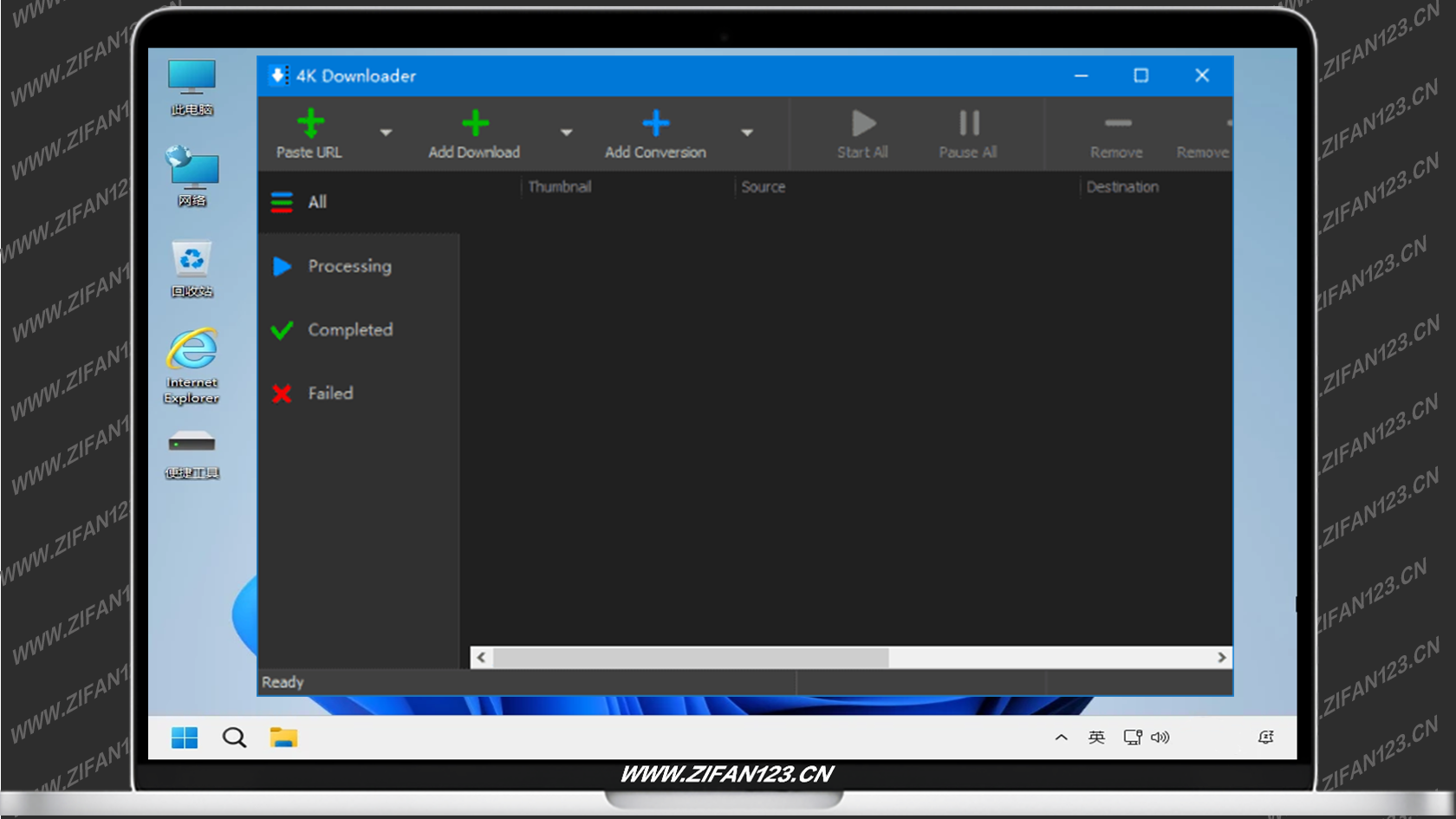The height and width of the screenshot is (819, 1456).
Task: Show the Processing downloads list
Action: (359, 266)
